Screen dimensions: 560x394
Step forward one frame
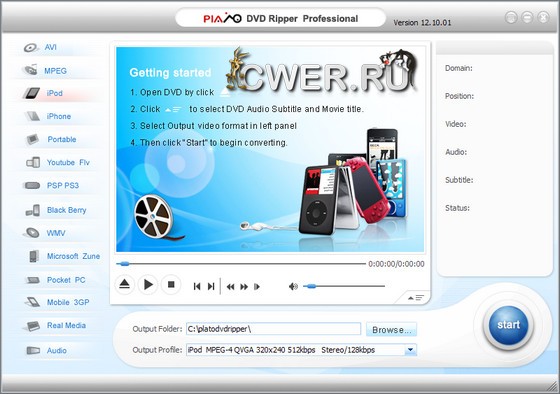pos(257,286)
